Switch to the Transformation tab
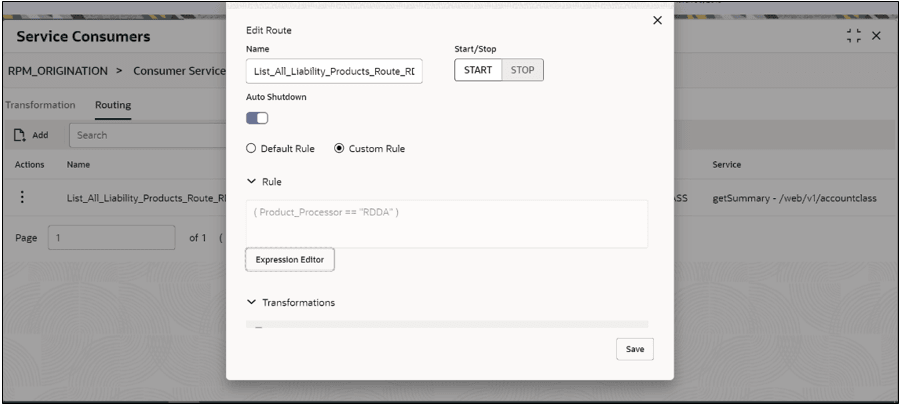 tap(40, 105)
